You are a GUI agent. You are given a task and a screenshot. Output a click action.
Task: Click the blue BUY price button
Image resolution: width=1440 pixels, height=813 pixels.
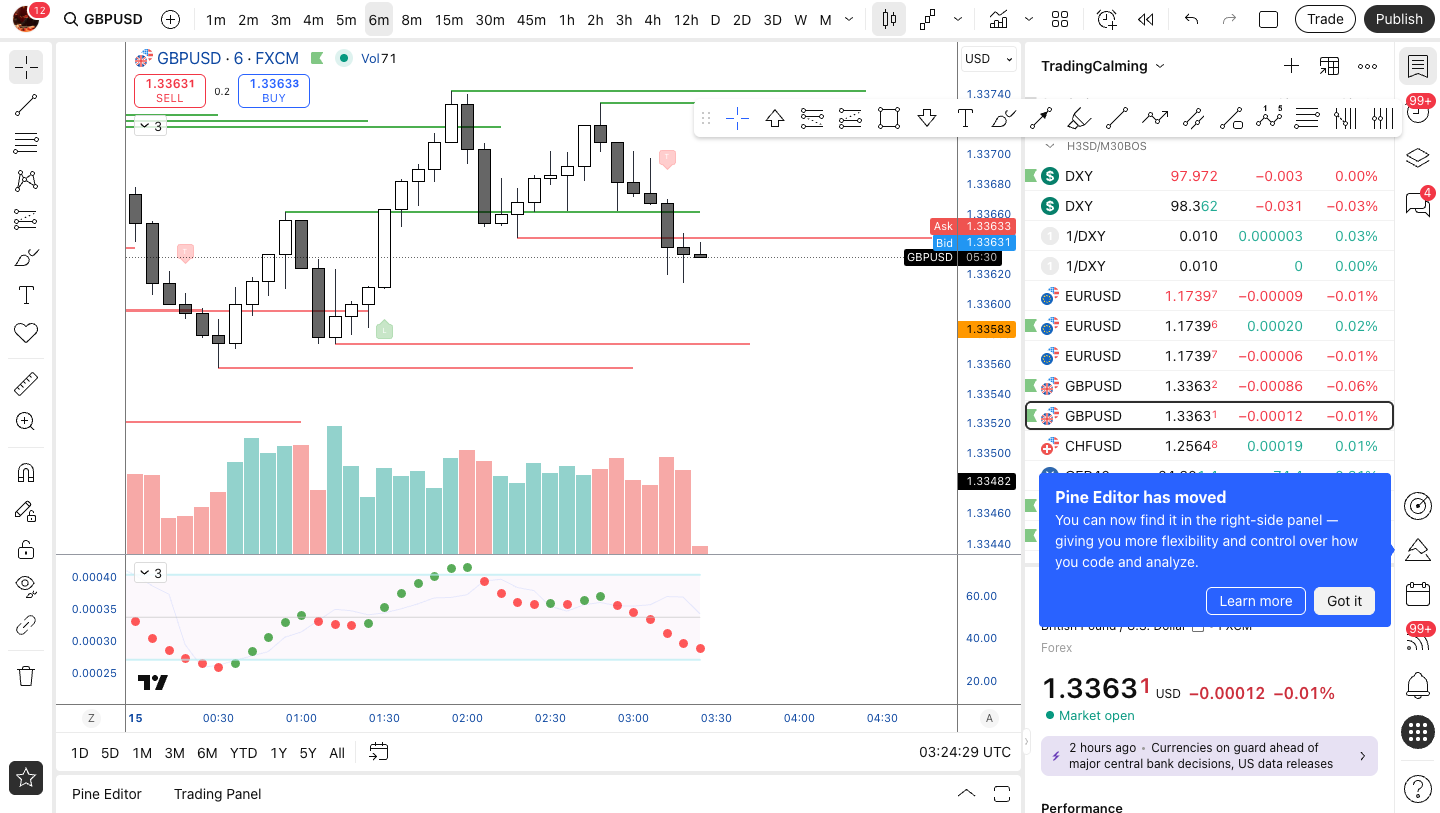[x=274, y=90]
